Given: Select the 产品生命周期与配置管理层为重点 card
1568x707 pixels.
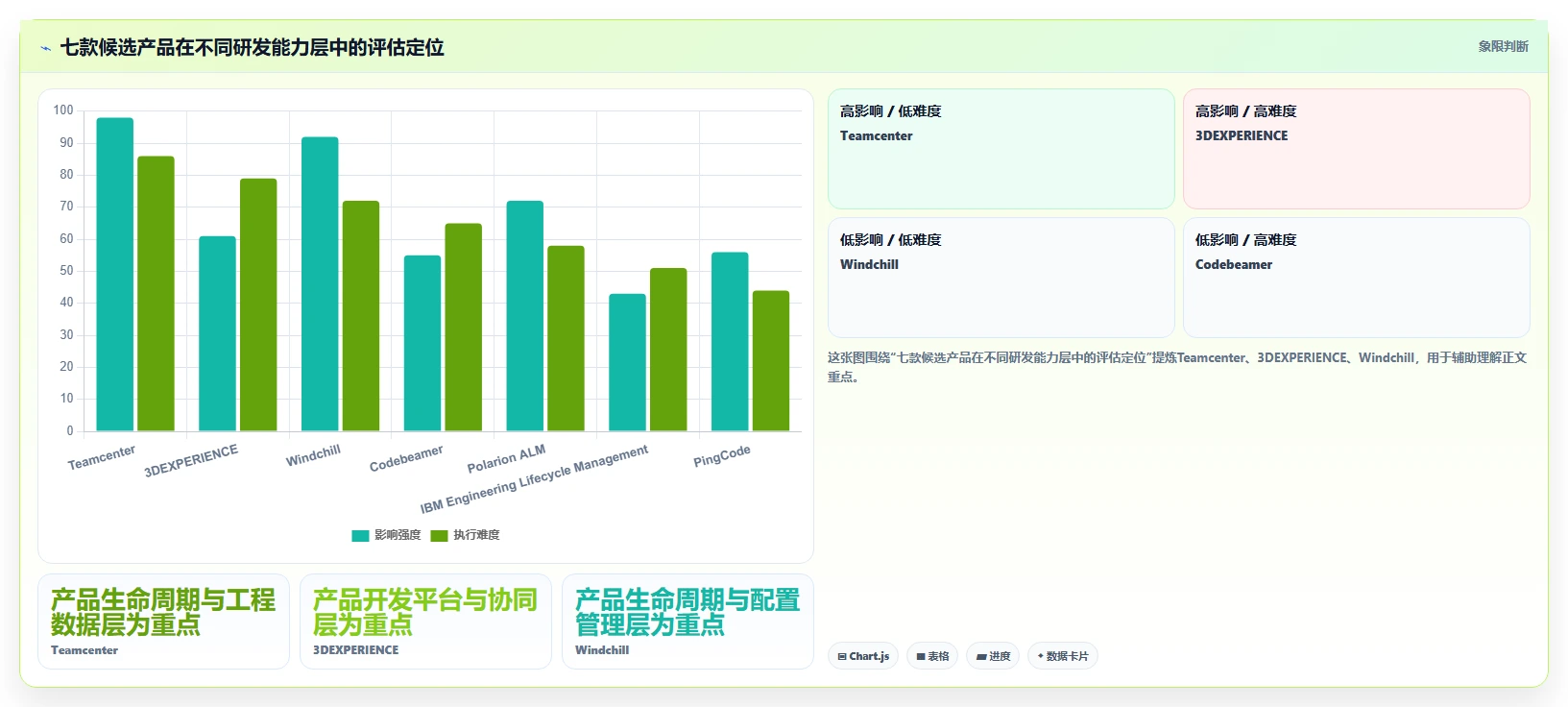Looking at the screenshot, I should [688, 622].
